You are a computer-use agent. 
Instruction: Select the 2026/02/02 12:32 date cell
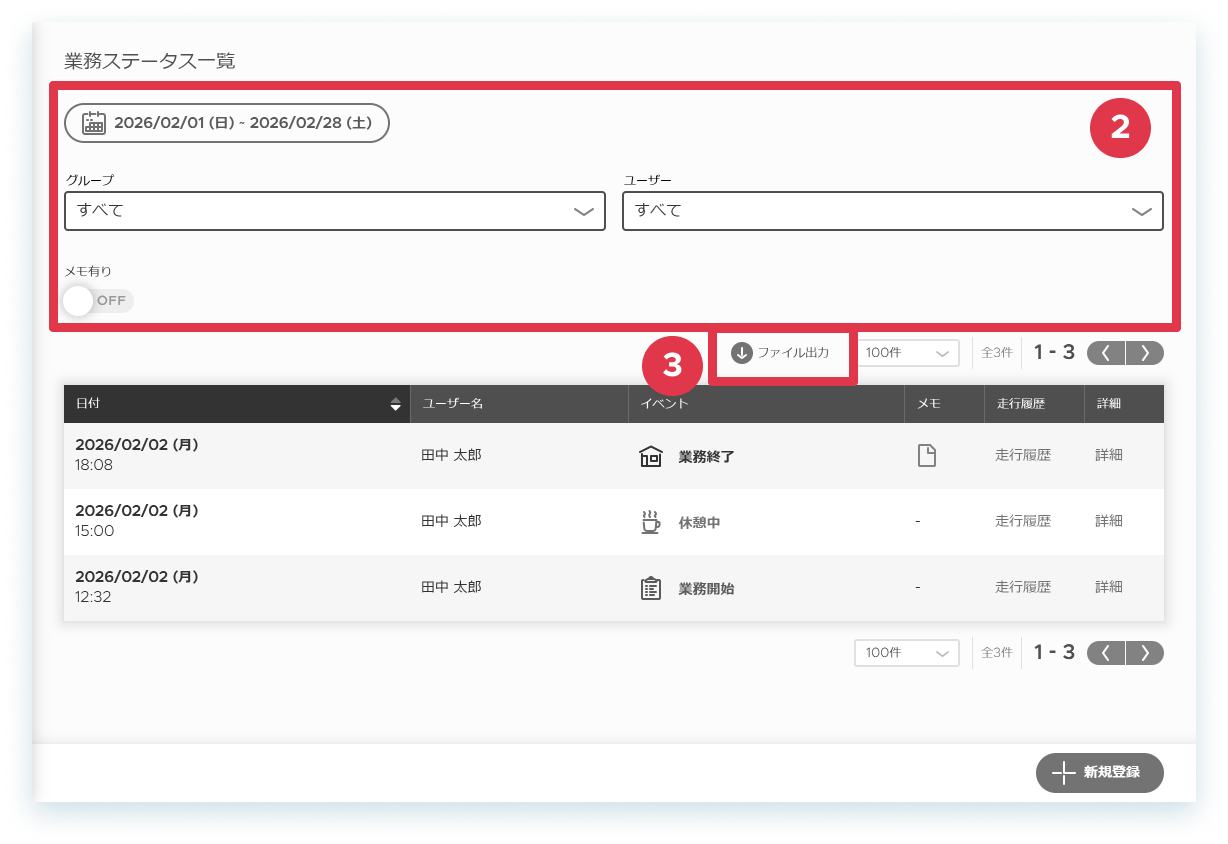[237, 588]
